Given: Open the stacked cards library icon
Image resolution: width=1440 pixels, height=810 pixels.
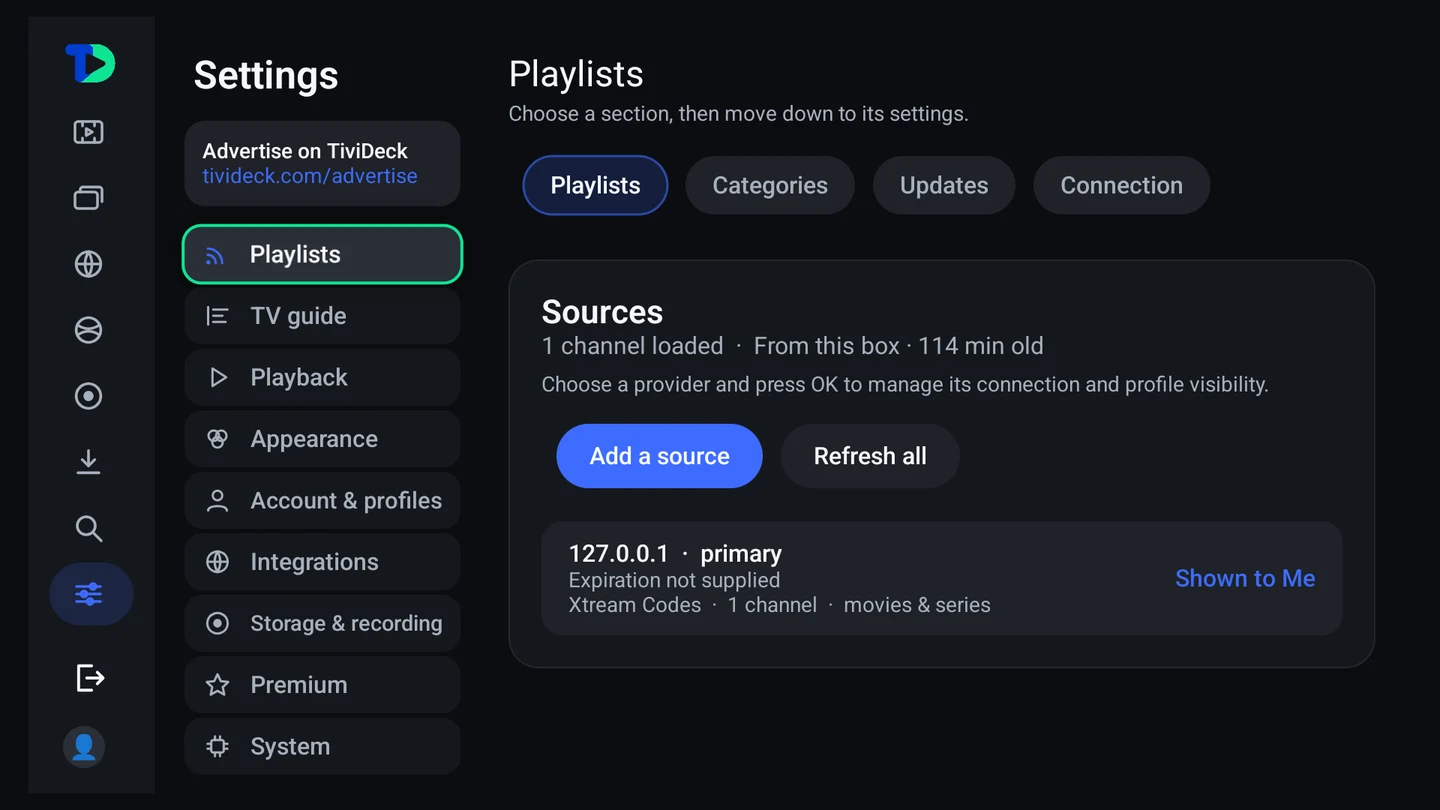Looking at the screenshot, I should pos(89,198).
